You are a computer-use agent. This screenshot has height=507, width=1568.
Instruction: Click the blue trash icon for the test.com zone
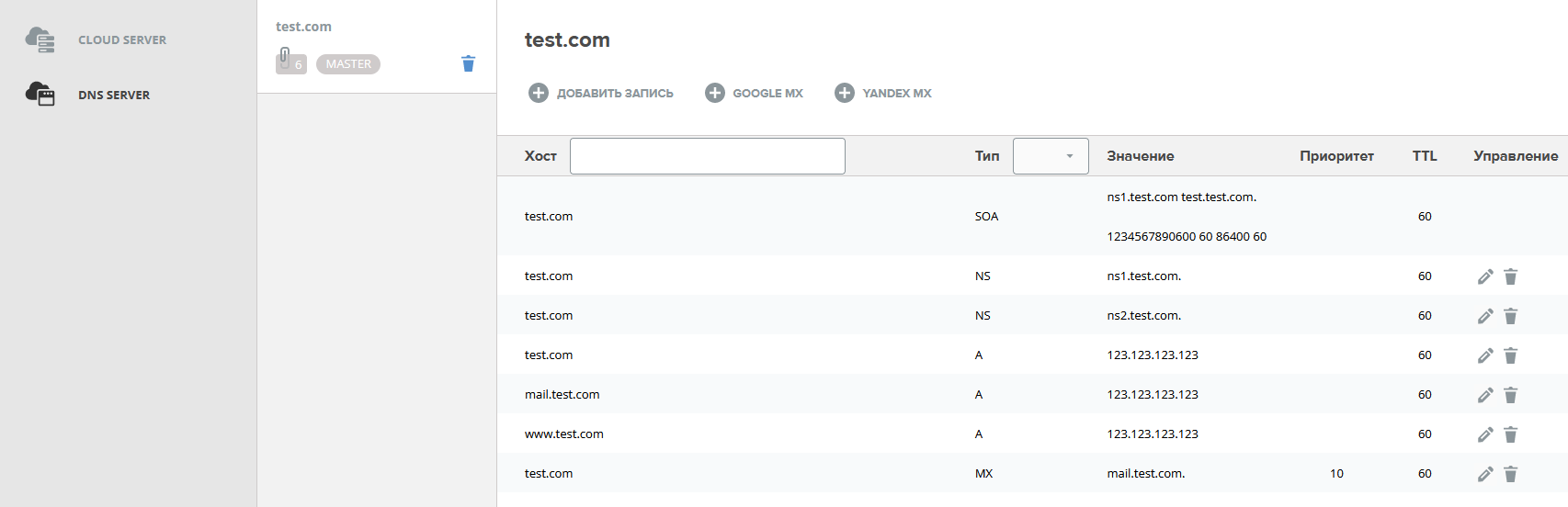click(468, 63)
